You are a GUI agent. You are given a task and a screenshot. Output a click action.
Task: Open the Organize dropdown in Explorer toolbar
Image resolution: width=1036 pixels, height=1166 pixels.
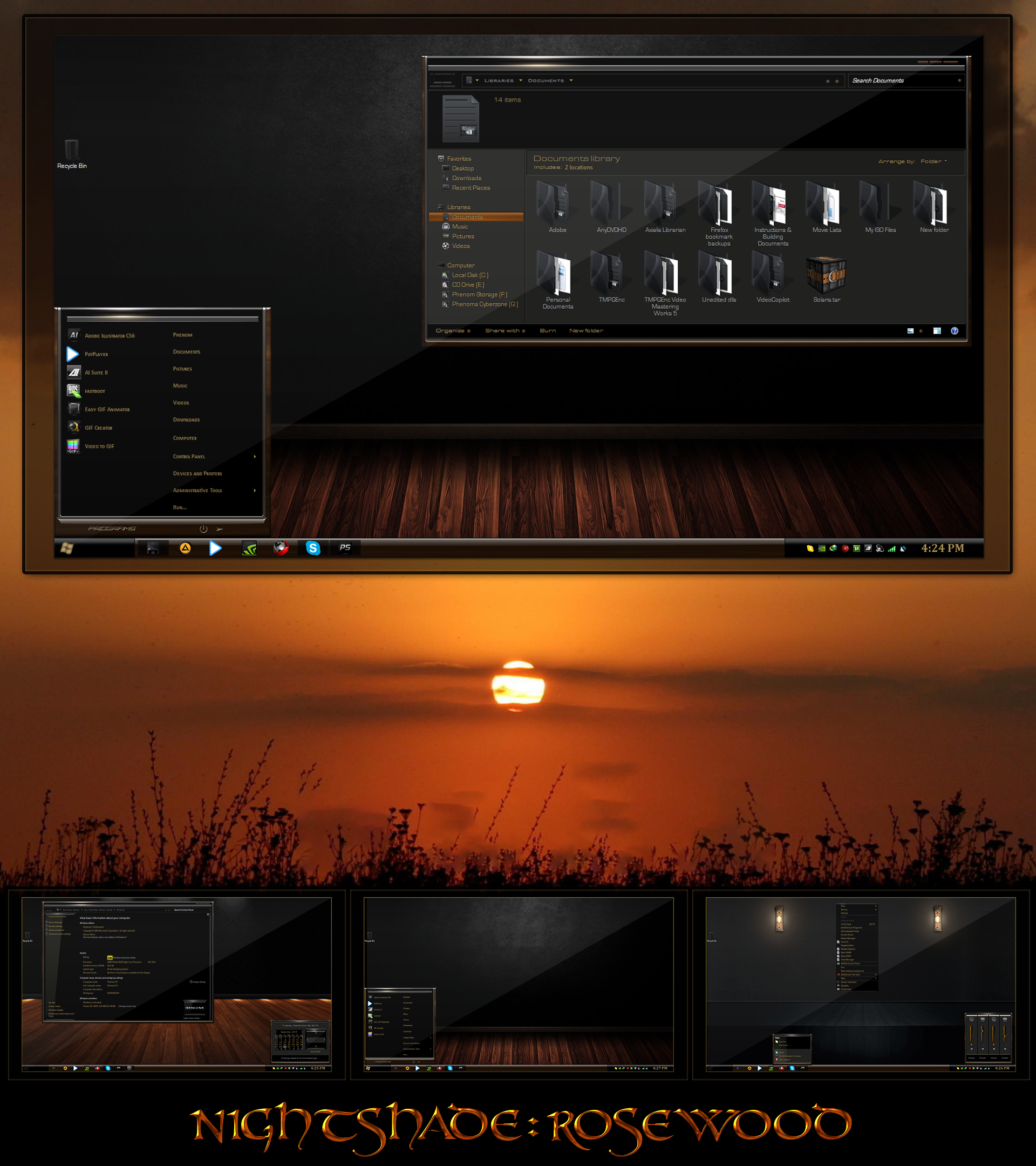[x=453, y=331]
